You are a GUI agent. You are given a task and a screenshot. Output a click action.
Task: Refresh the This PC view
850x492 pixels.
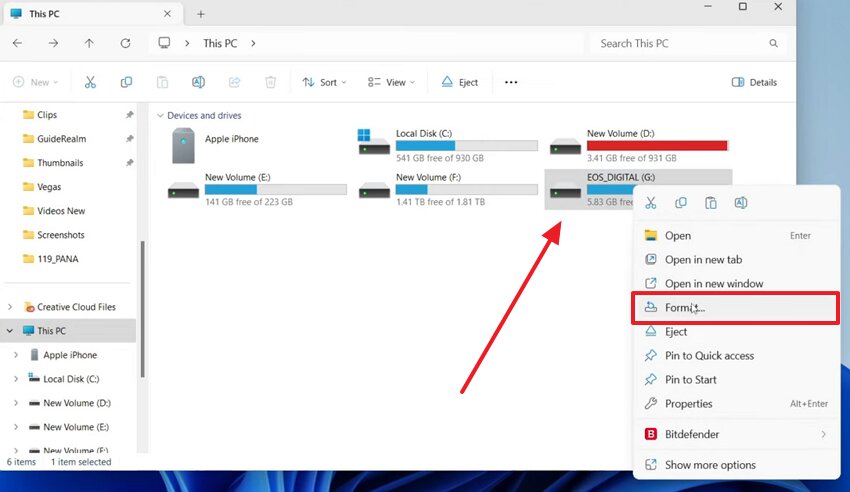pyautogui.click(x=125, y=43)
